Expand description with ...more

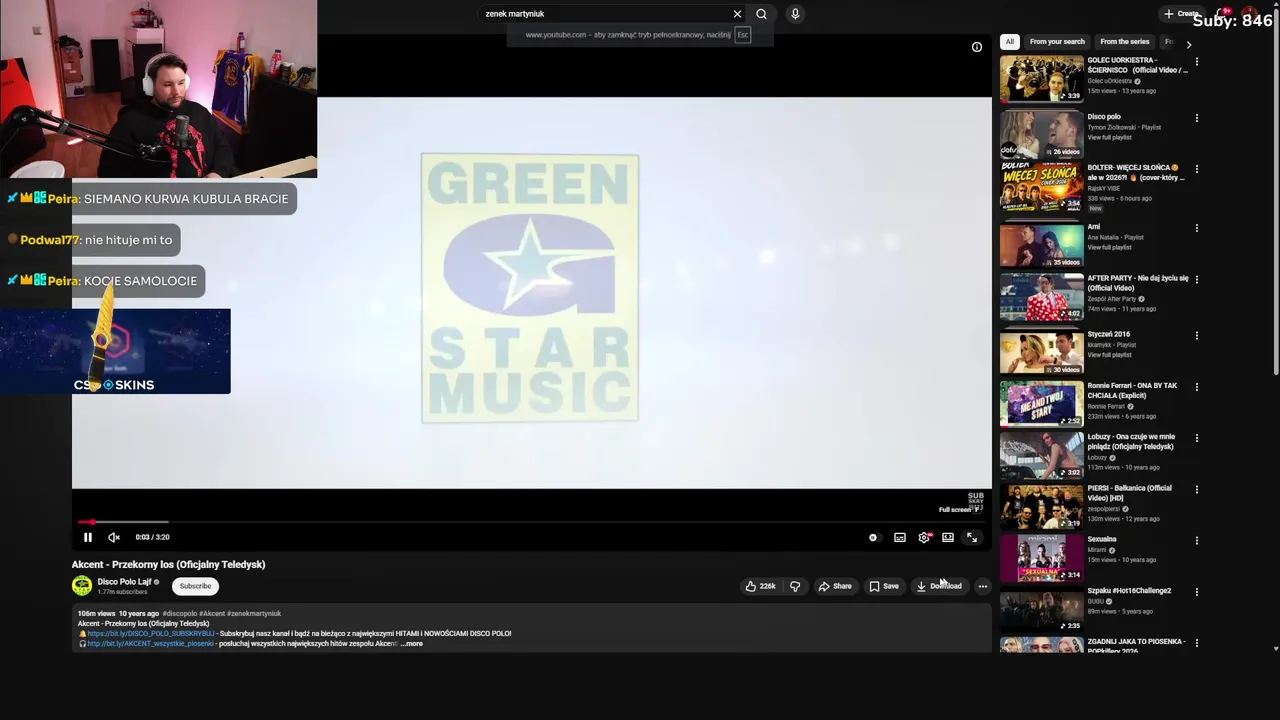tap(412, 644)
